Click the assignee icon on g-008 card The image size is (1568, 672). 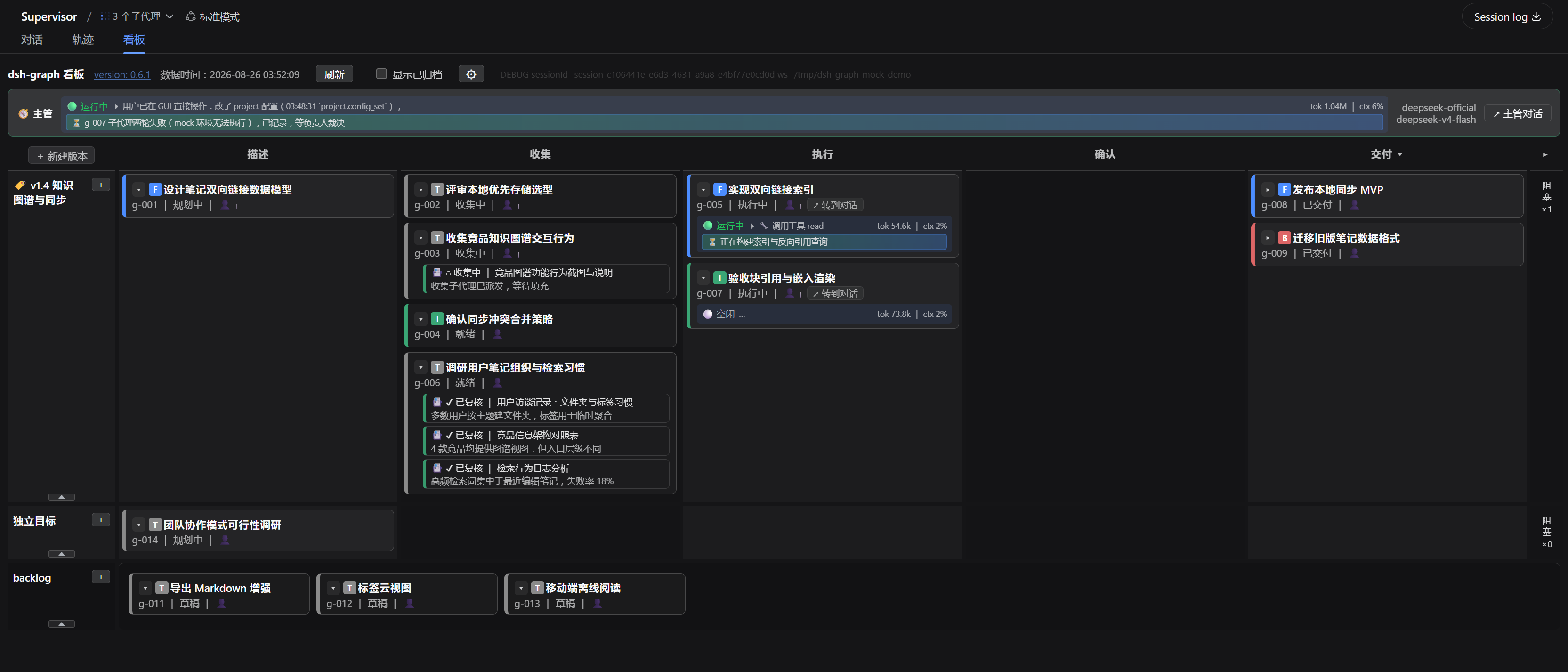tap(1355, 204)
